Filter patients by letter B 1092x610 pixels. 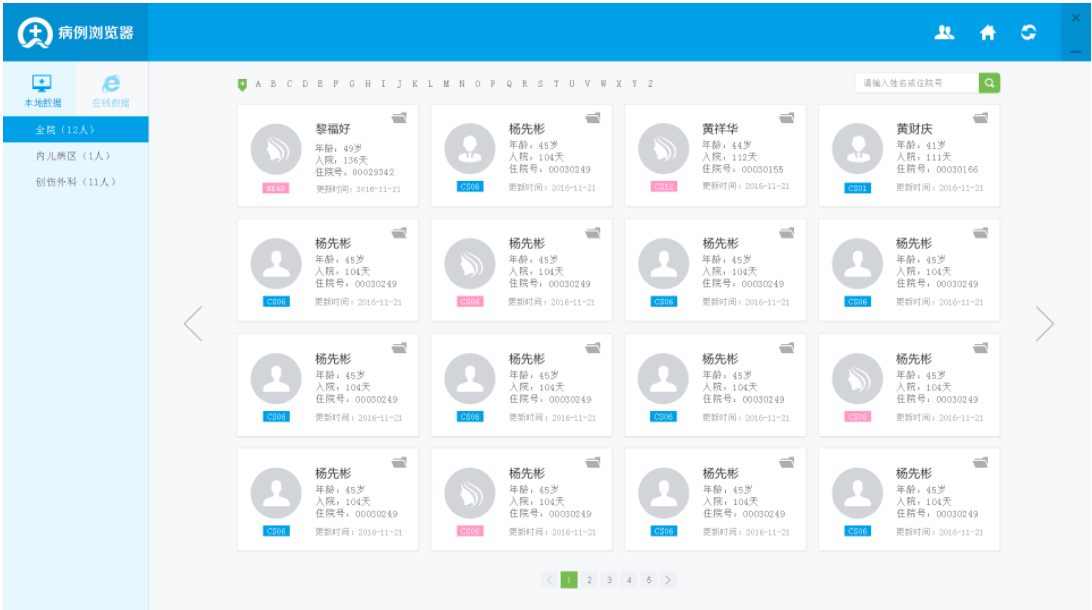click(x=273, y=84)
